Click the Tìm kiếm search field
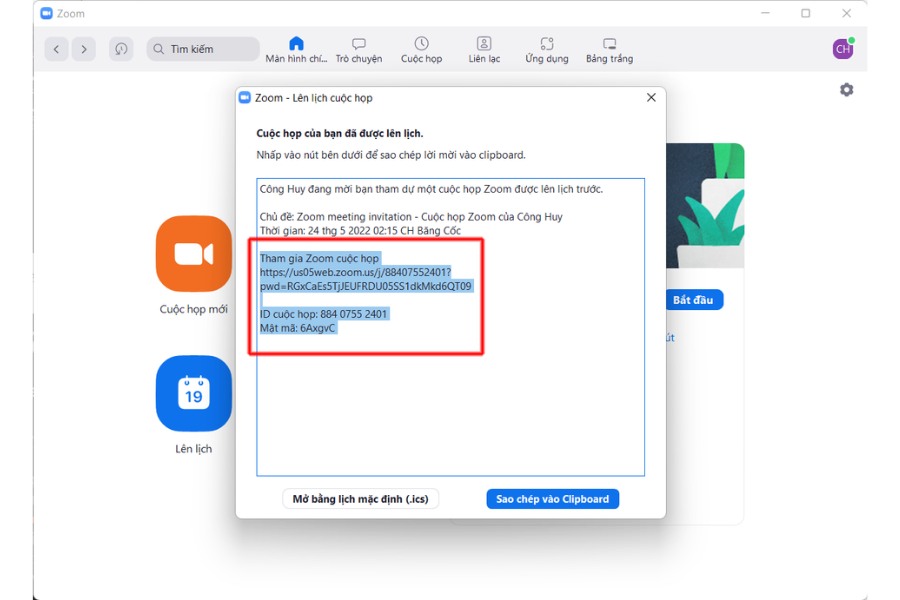Image resolution: width=900 pixels, height=600 pixels. 203,49
